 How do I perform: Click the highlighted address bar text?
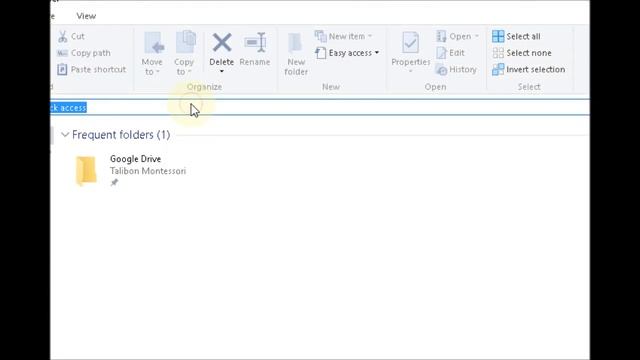pos(68,108)
